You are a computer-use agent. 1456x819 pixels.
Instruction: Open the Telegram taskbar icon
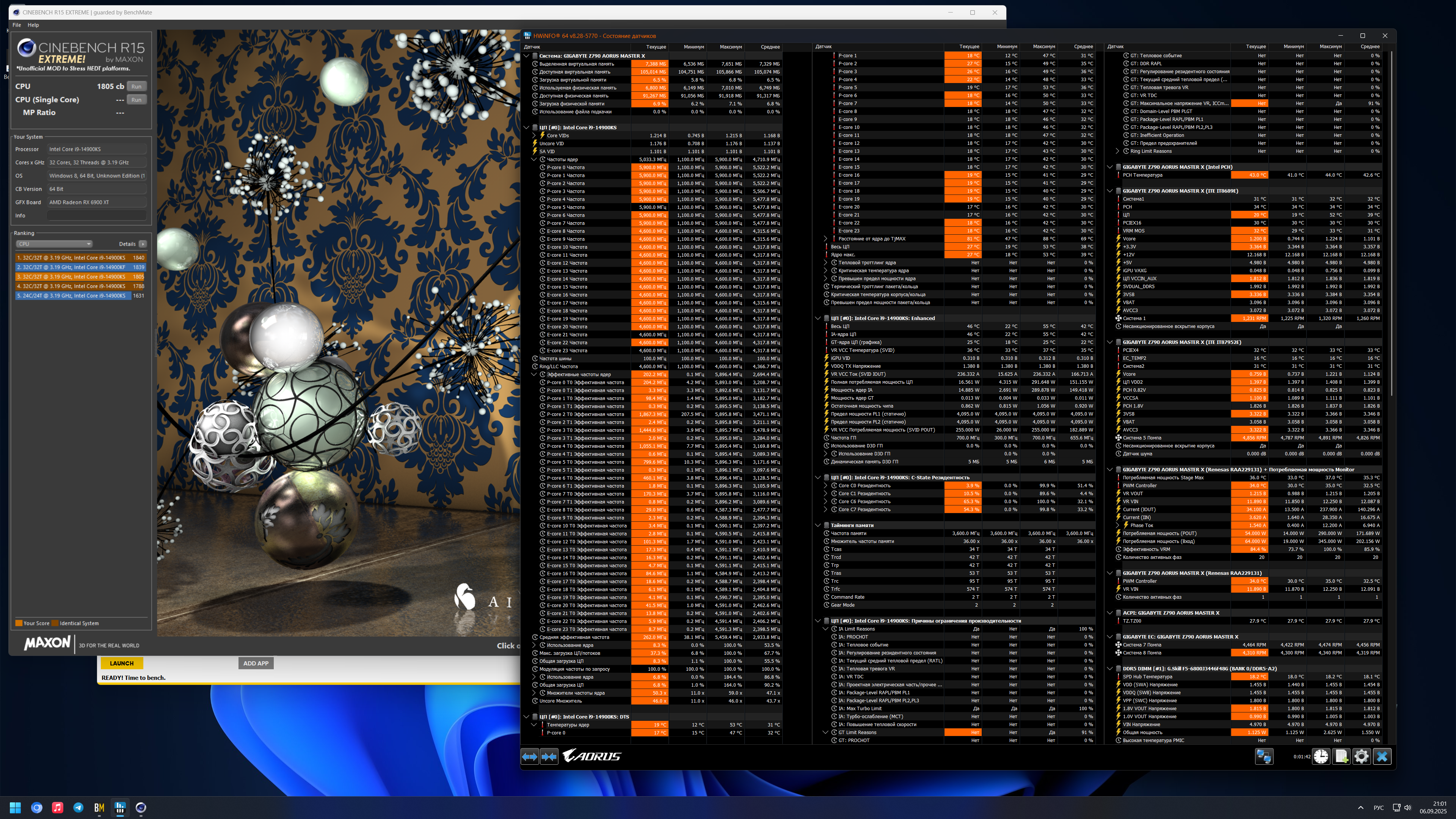(78, 808)
